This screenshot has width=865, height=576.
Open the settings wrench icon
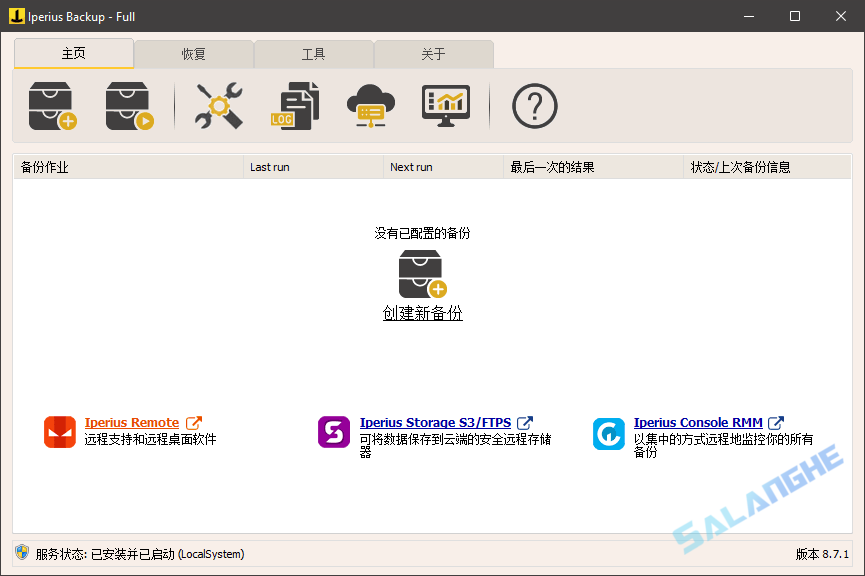point(217,105)
